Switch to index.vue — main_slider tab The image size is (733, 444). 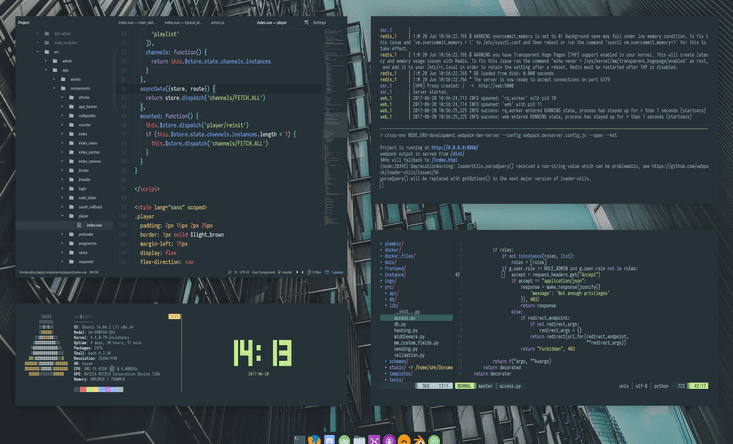[137, 22]
